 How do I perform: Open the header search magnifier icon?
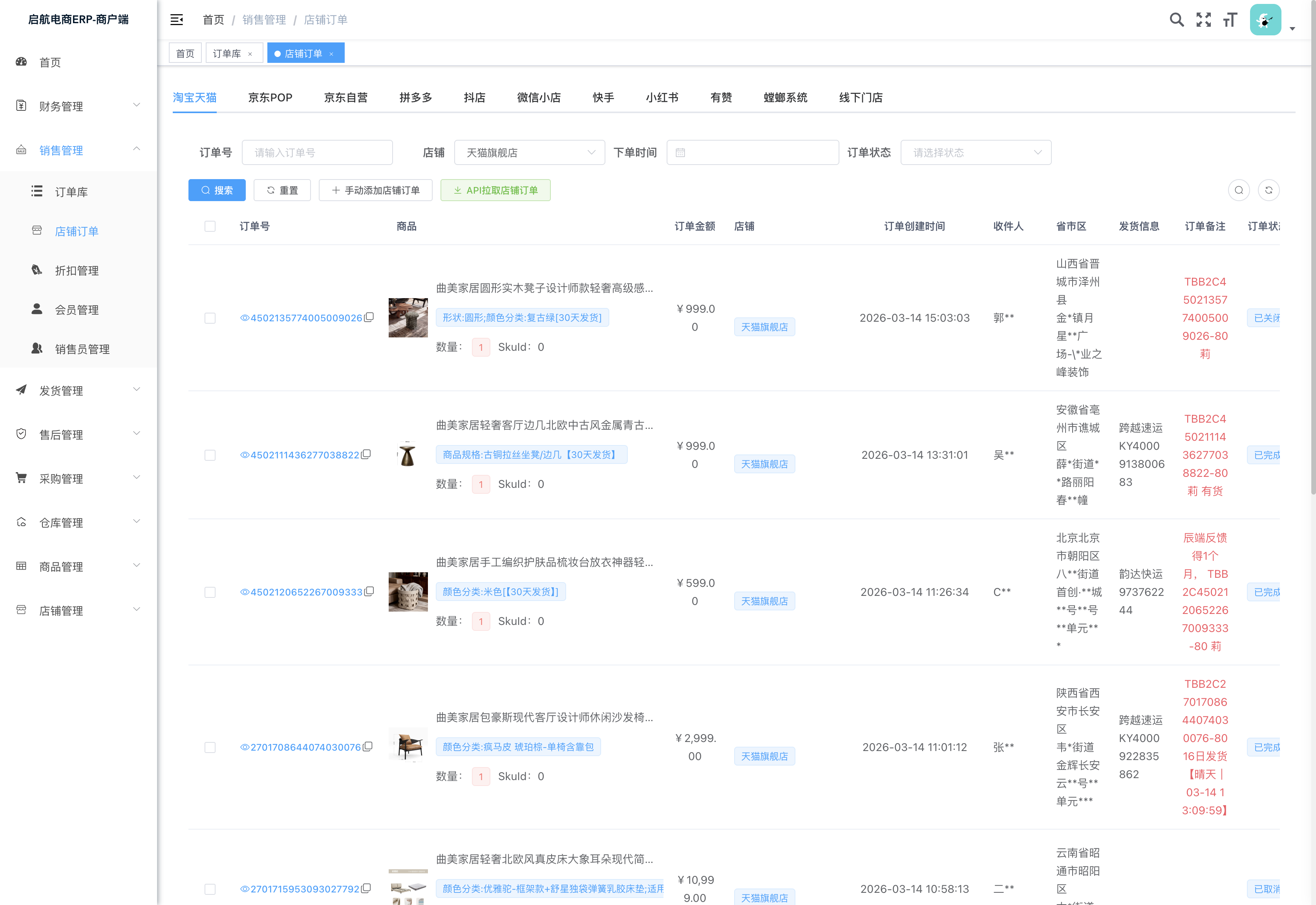[x=1177, y=20]
